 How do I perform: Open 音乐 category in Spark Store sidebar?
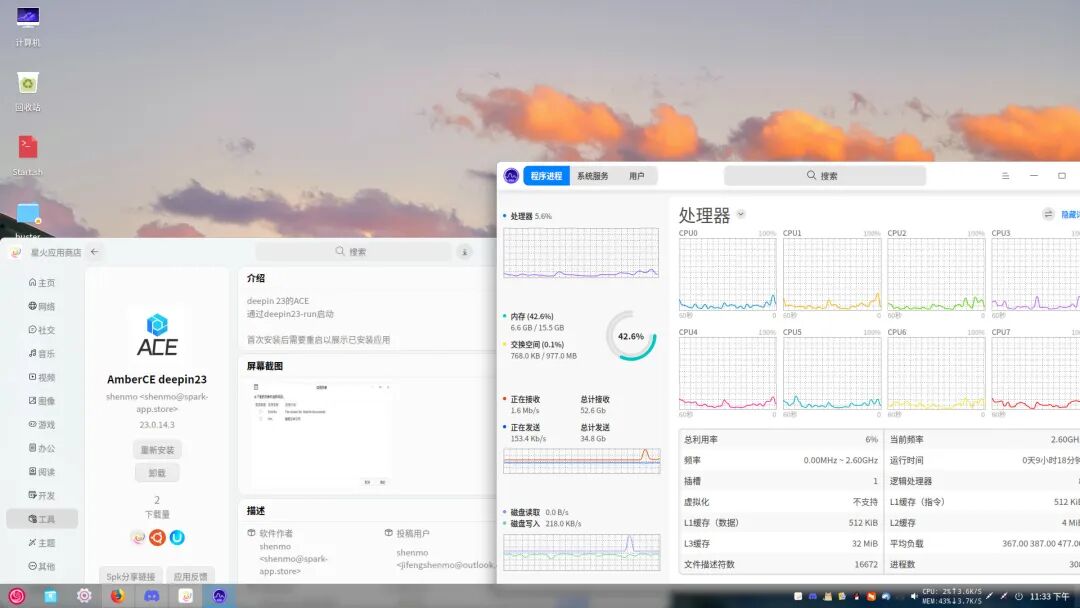[x=41, y=353]
